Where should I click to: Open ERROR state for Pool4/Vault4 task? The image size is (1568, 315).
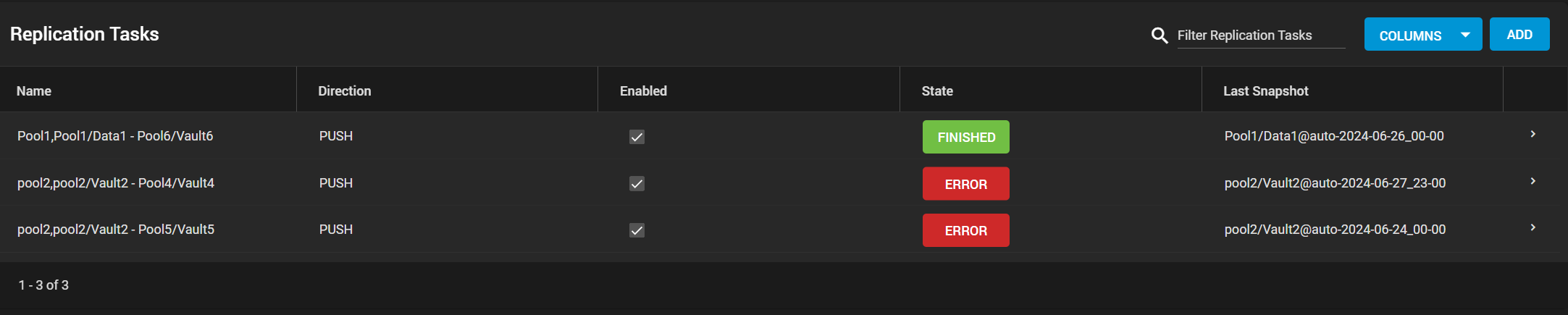pos(965,184)
